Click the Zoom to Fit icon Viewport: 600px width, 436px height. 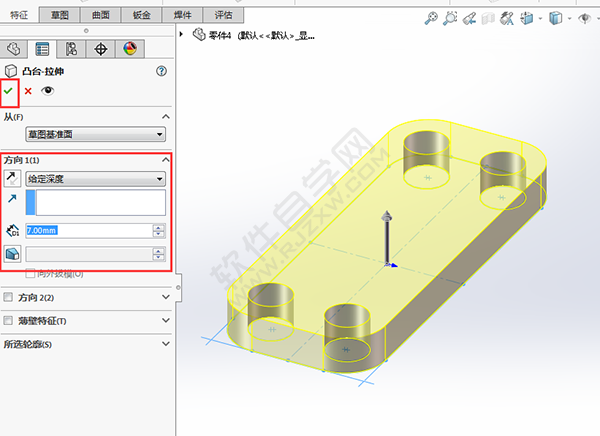pyautogui.click(x=431, y=18)
